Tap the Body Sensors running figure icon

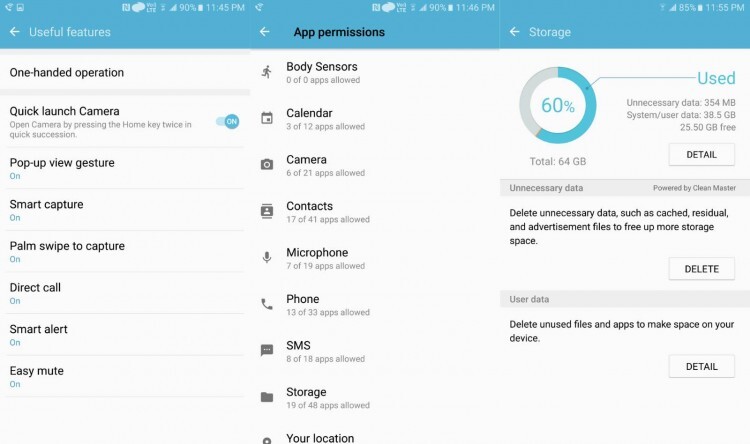pyautogui.click(x=266, y=72)
